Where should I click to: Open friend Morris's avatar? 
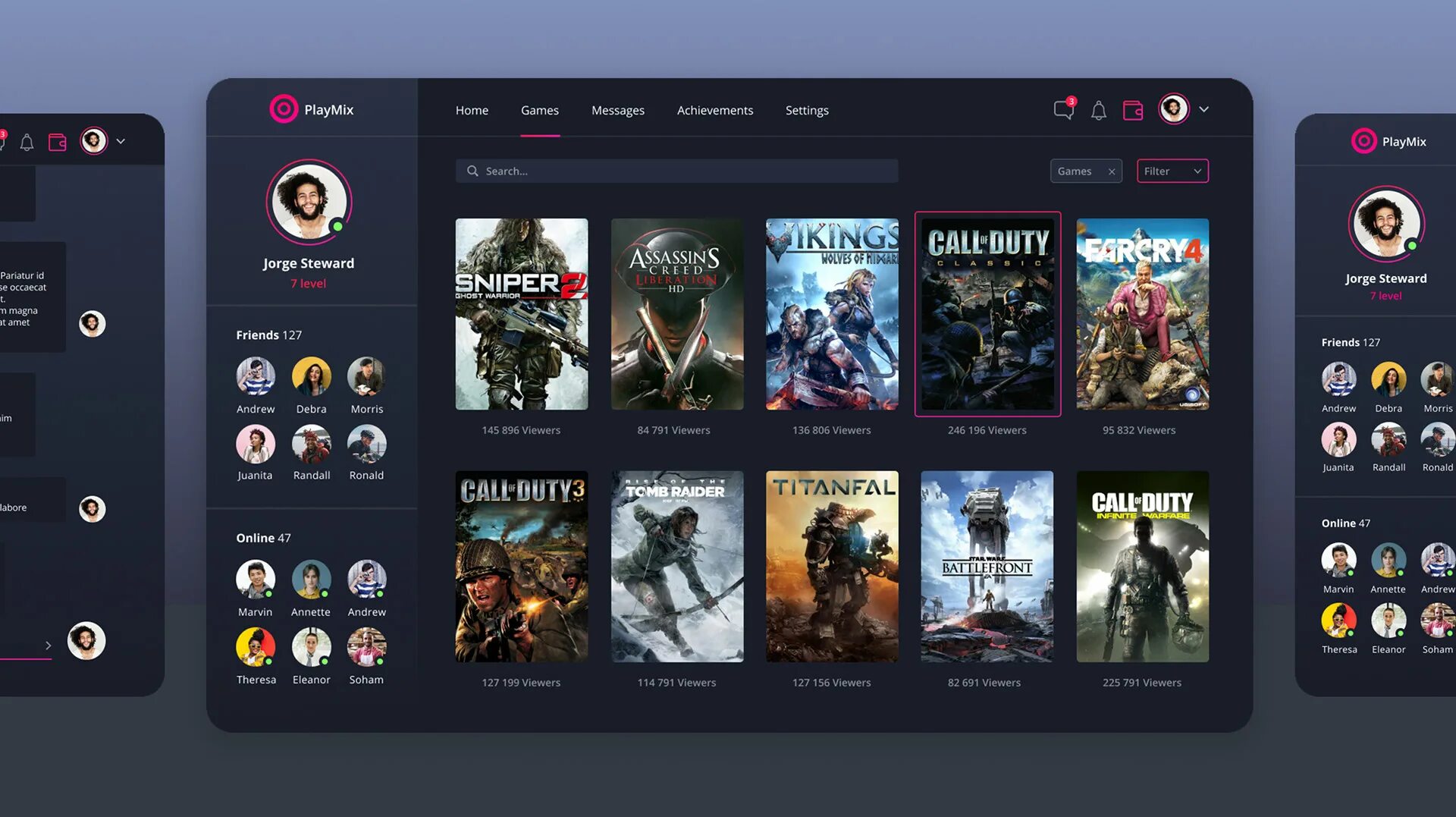[x=367, y=376]
